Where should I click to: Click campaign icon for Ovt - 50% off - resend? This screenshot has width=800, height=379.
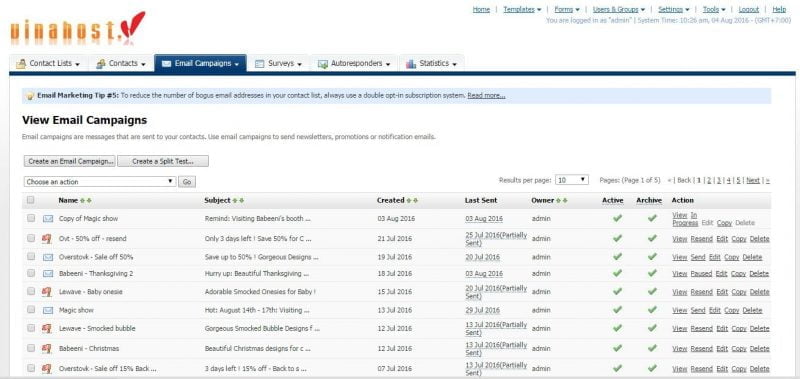pos(47,238)
